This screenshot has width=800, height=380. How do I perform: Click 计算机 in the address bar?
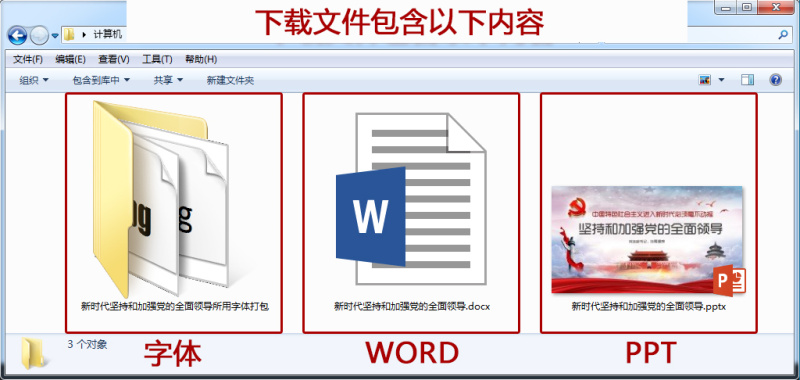[107, 35]
